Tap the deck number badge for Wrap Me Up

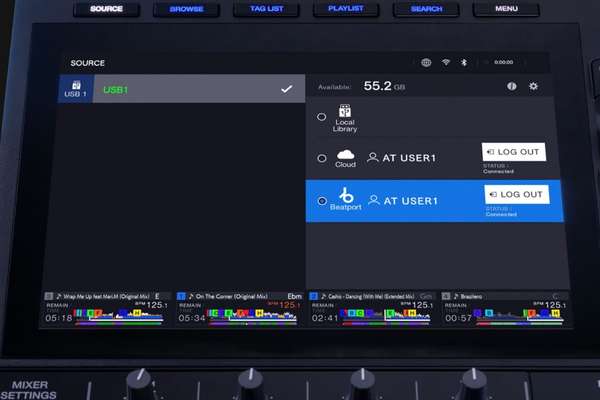tap(49, 296)
